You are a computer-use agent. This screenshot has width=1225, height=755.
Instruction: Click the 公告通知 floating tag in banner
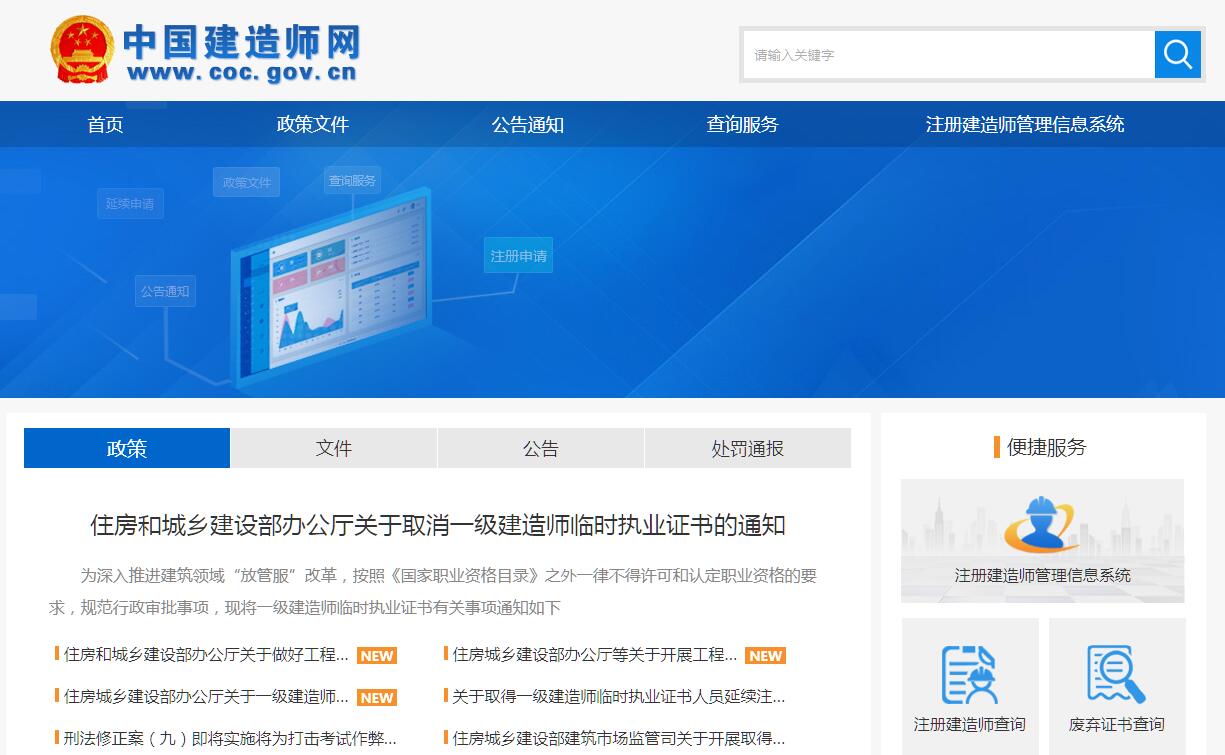[164, 292]
